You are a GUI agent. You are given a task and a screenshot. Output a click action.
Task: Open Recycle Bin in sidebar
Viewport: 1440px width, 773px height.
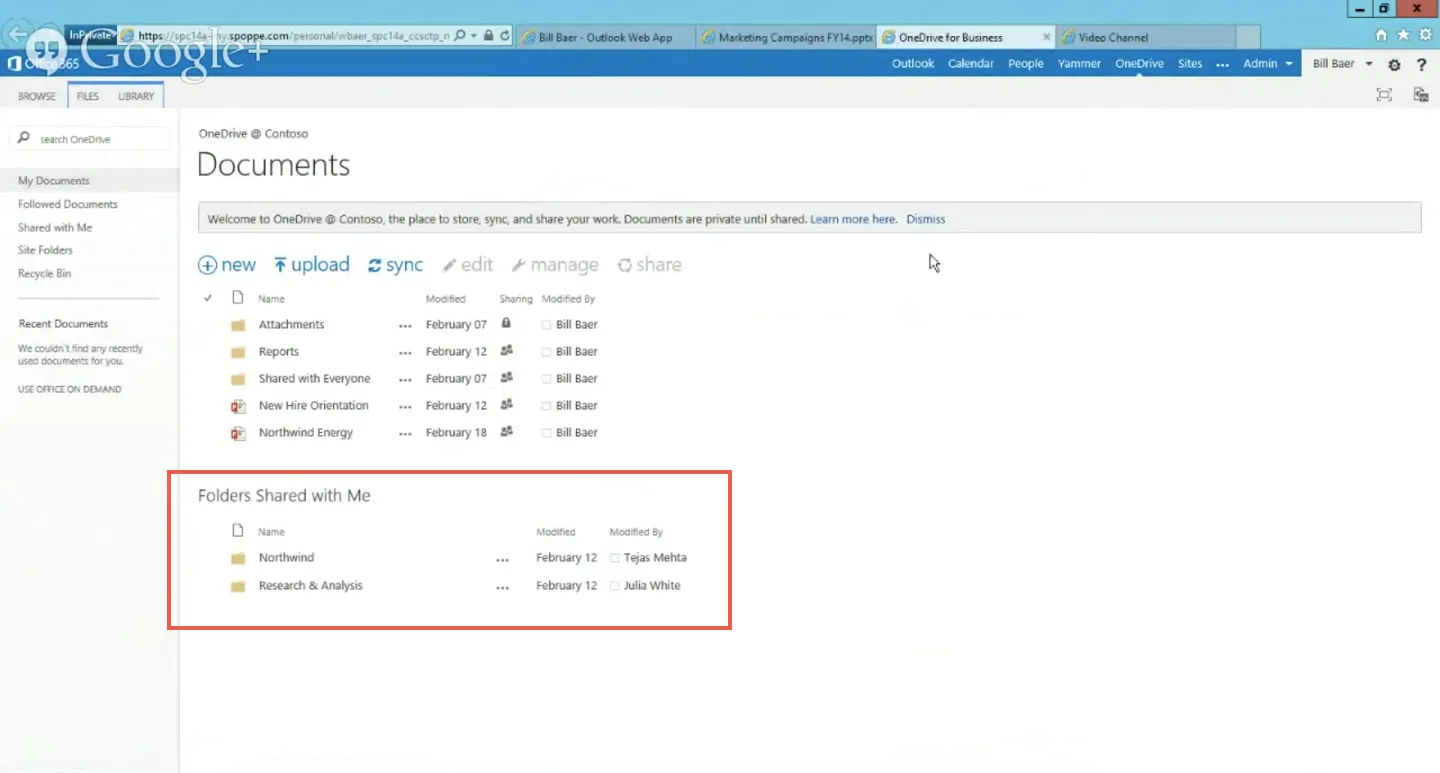pos(44,273)
